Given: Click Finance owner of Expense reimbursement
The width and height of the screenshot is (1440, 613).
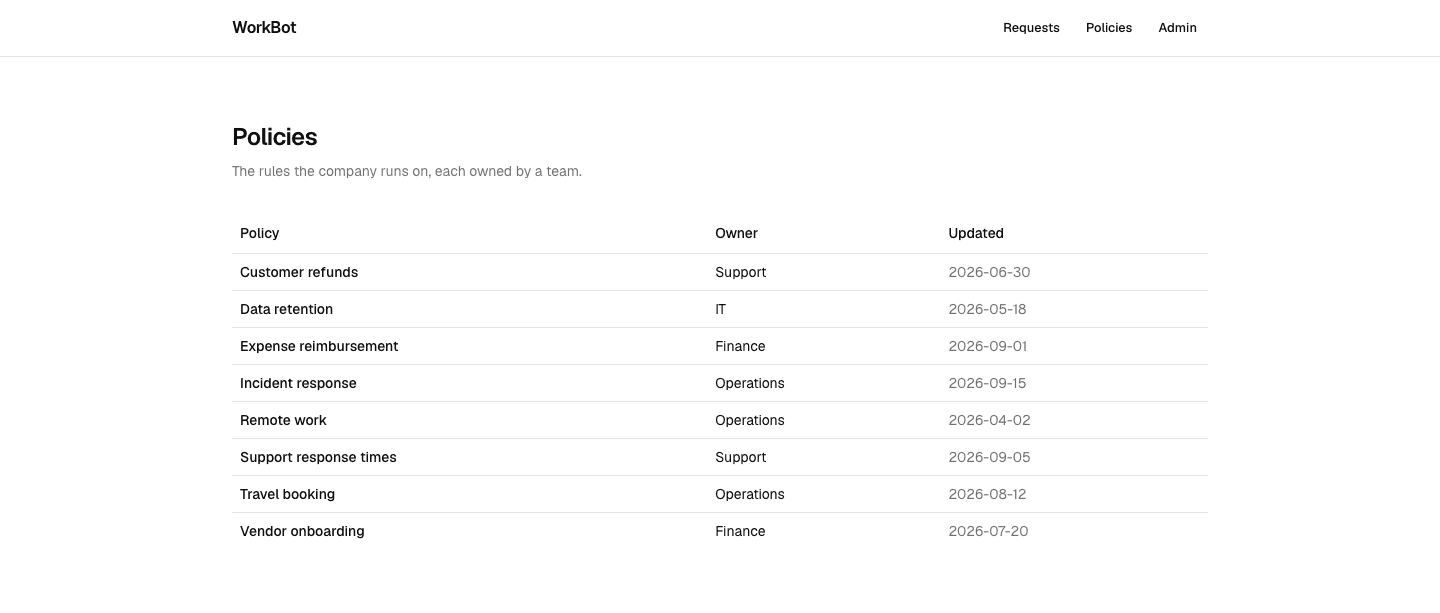Looking at the screenshot, I should point(740,346).
